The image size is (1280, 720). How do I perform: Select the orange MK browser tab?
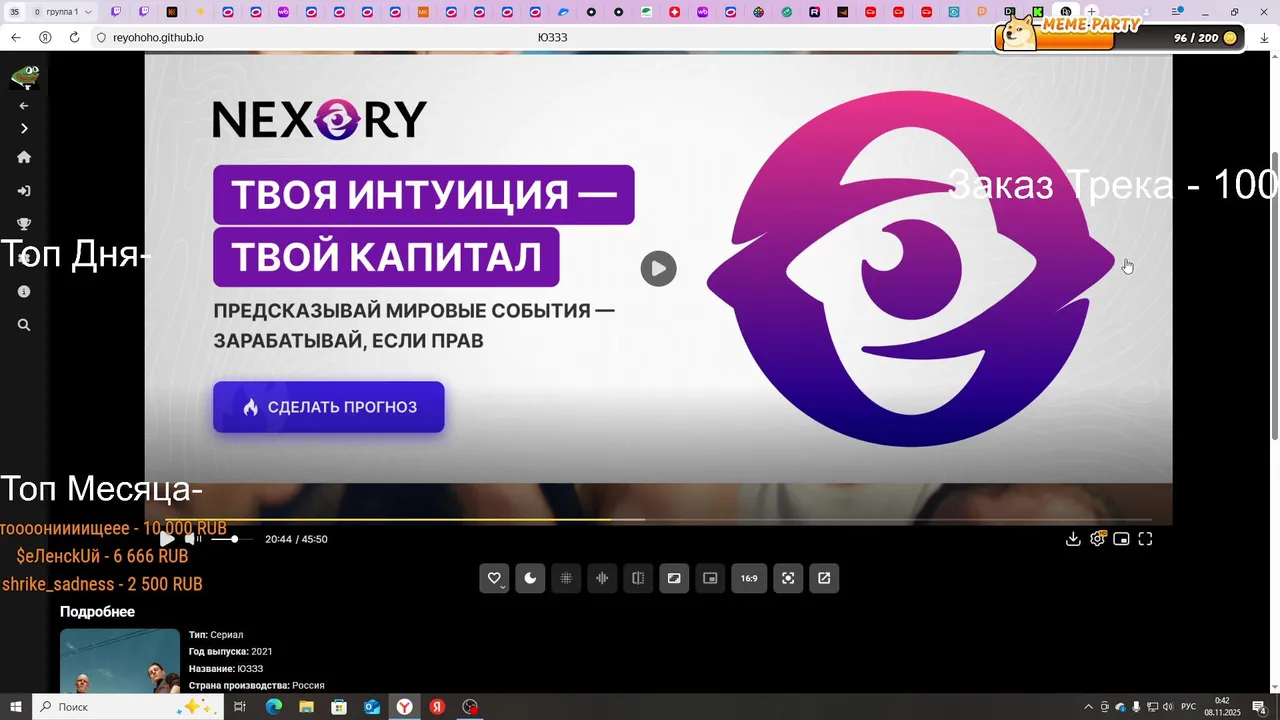pyautogui.click(x=423, y=12)
